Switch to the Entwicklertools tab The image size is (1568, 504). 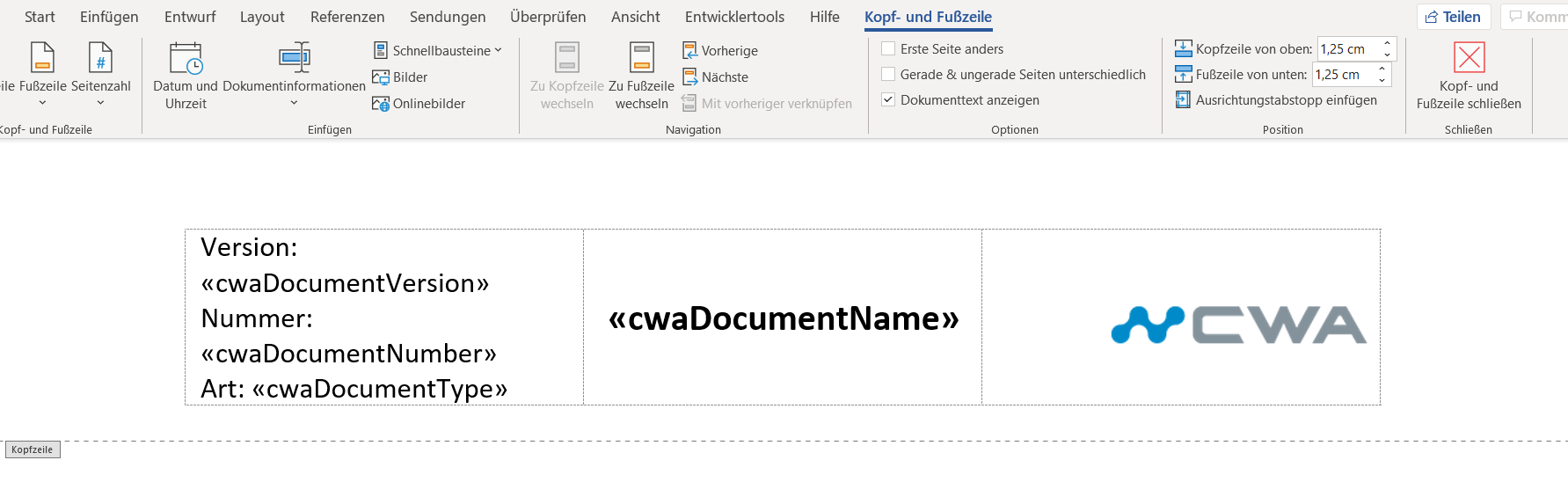pyautogui.click(x=734, y=17)
